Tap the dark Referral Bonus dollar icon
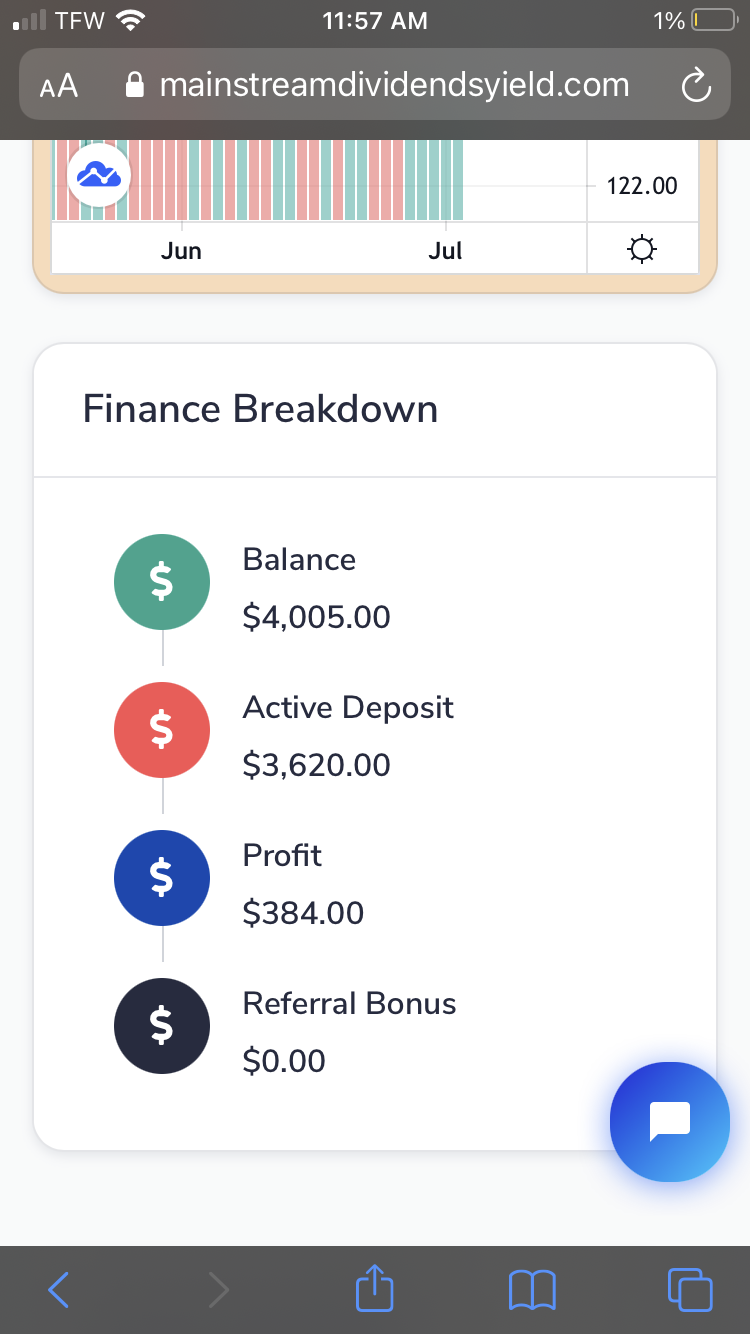The height and width of the screenshot is (1334, 750). (x=162, y=1026)
